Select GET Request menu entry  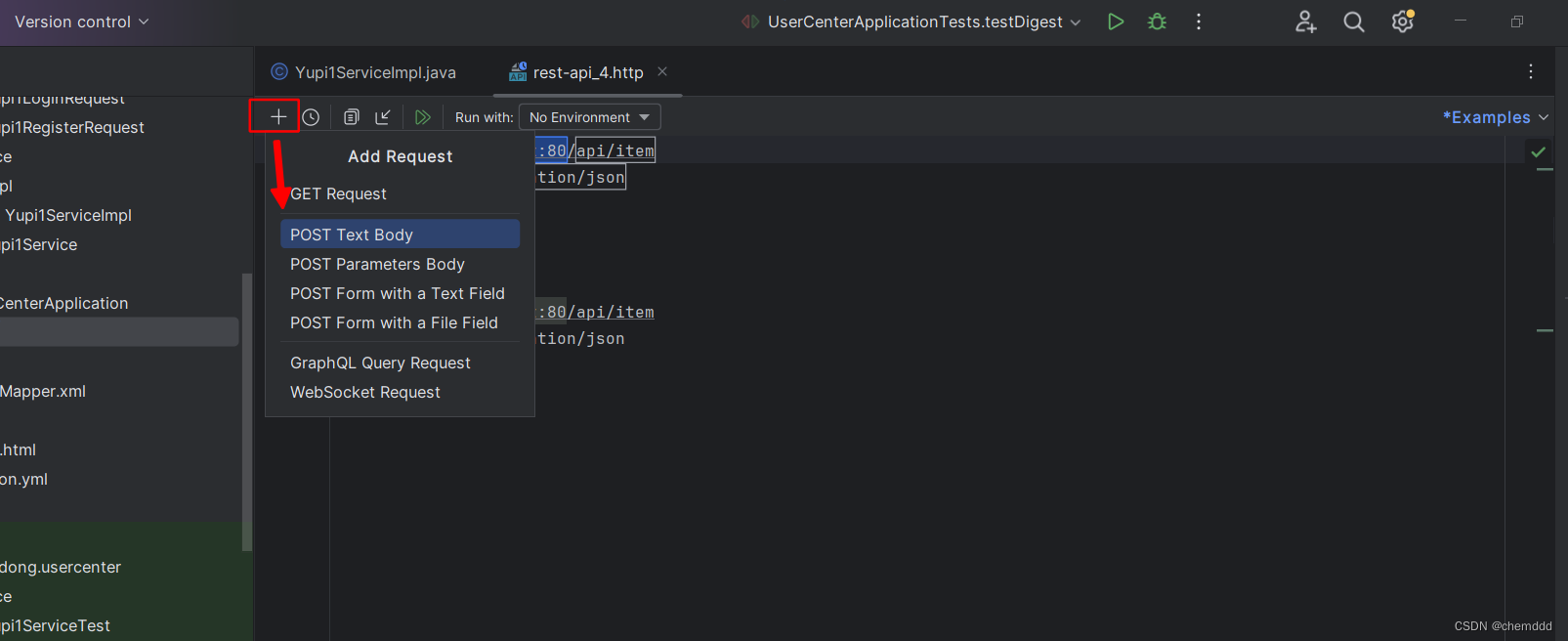(x=401, y=193)
